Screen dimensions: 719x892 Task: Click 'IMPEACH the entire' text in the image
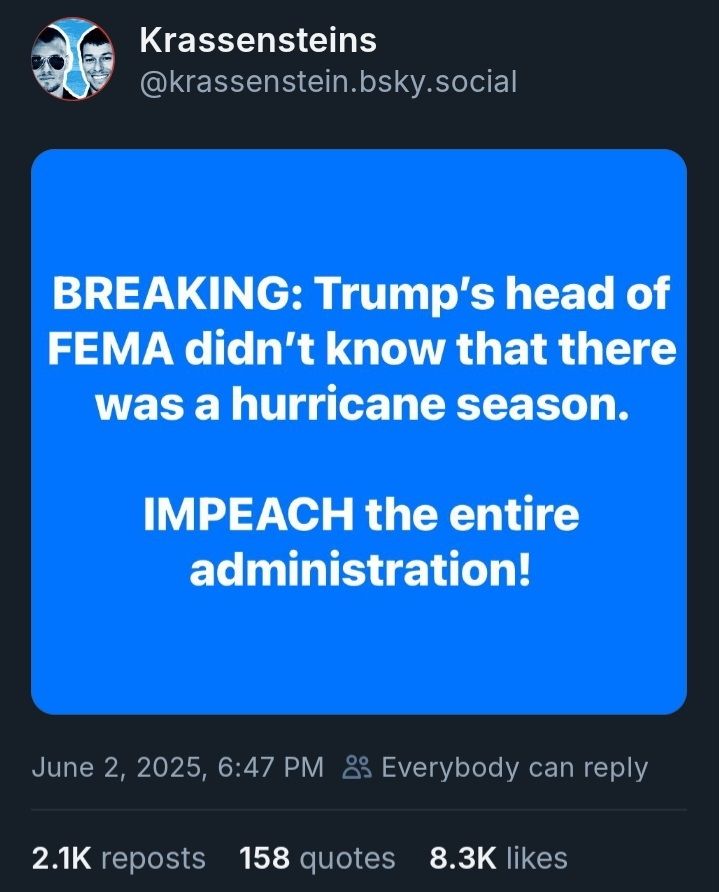359,516
